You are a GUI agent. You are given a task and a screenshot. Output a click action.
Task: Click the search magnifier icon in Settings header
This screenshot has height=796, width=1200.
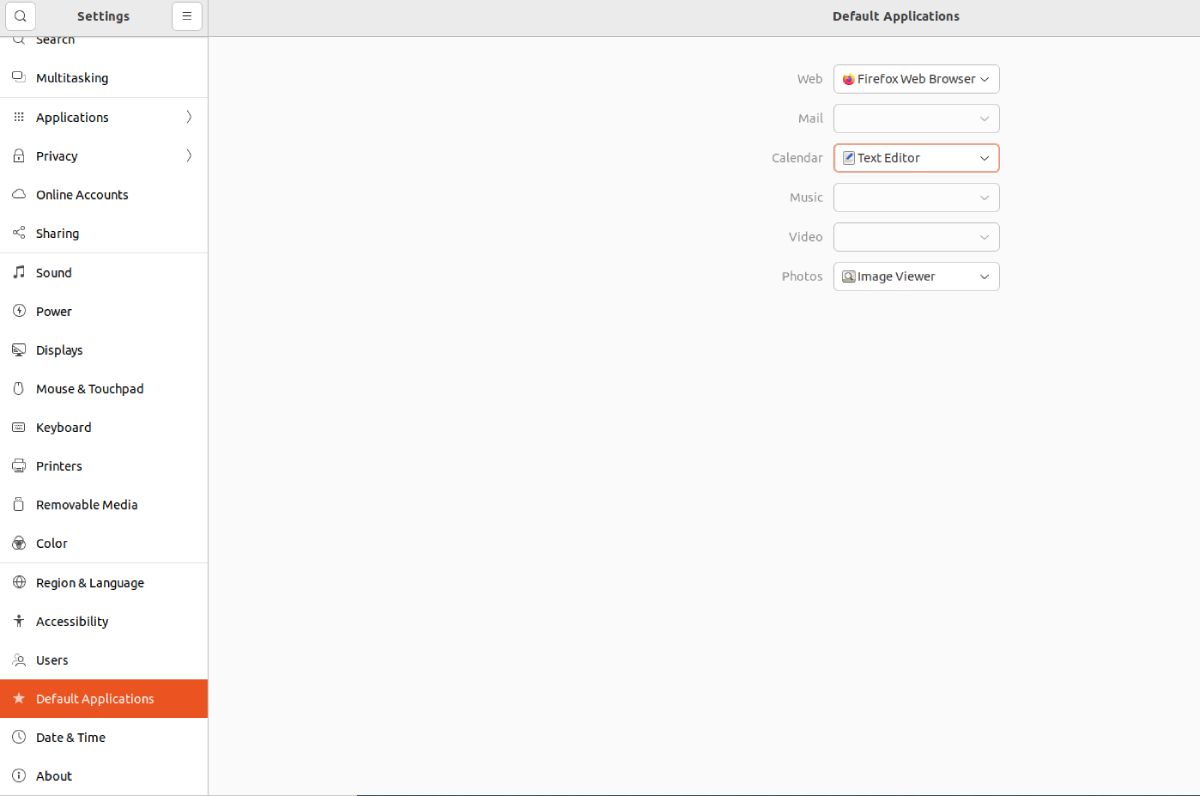pos(21,16)
